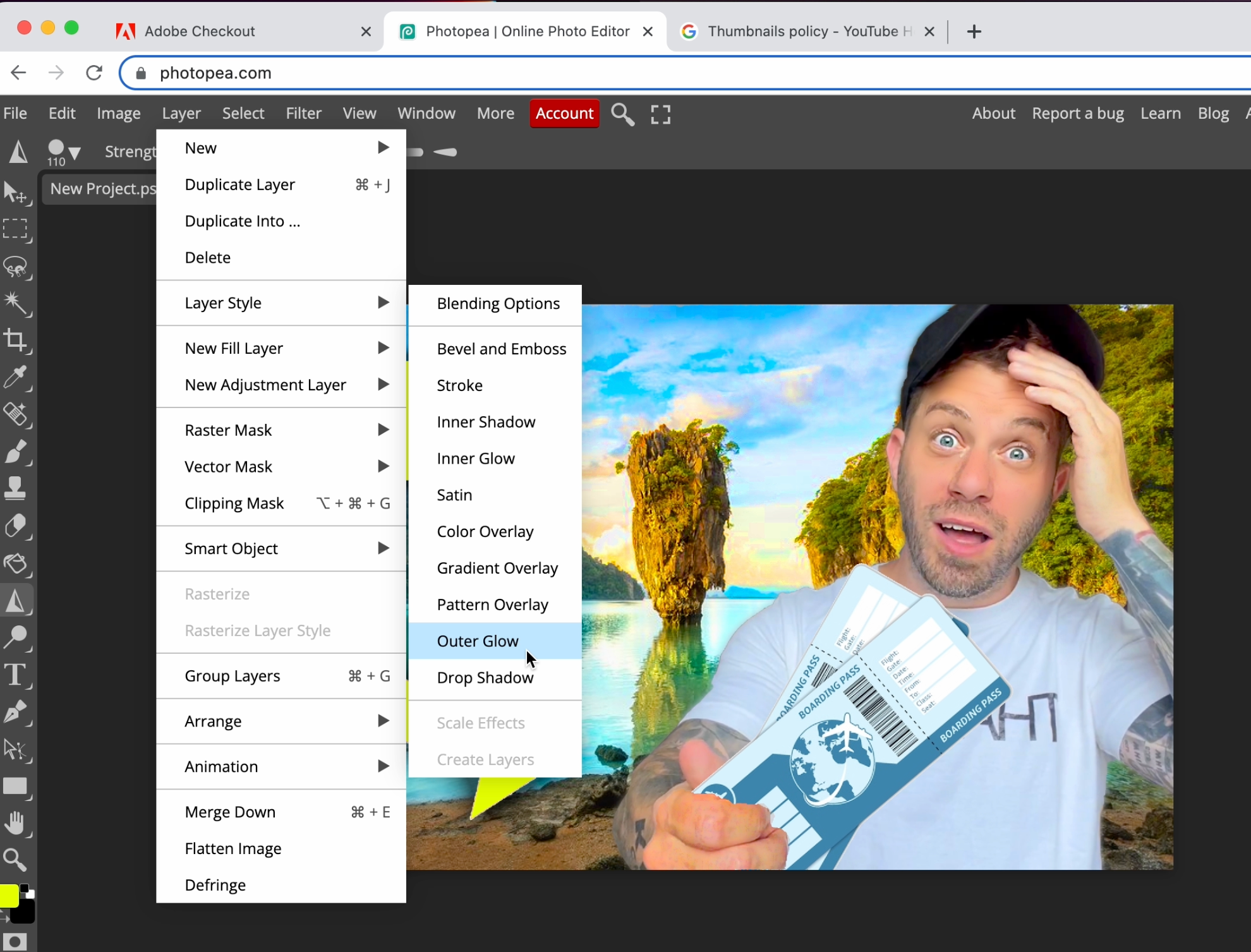This screenshot has width=1251, height=952.
Task: Toggle Quick Mask mode icon
Action: pyautogui.click(x=15, y=941)
